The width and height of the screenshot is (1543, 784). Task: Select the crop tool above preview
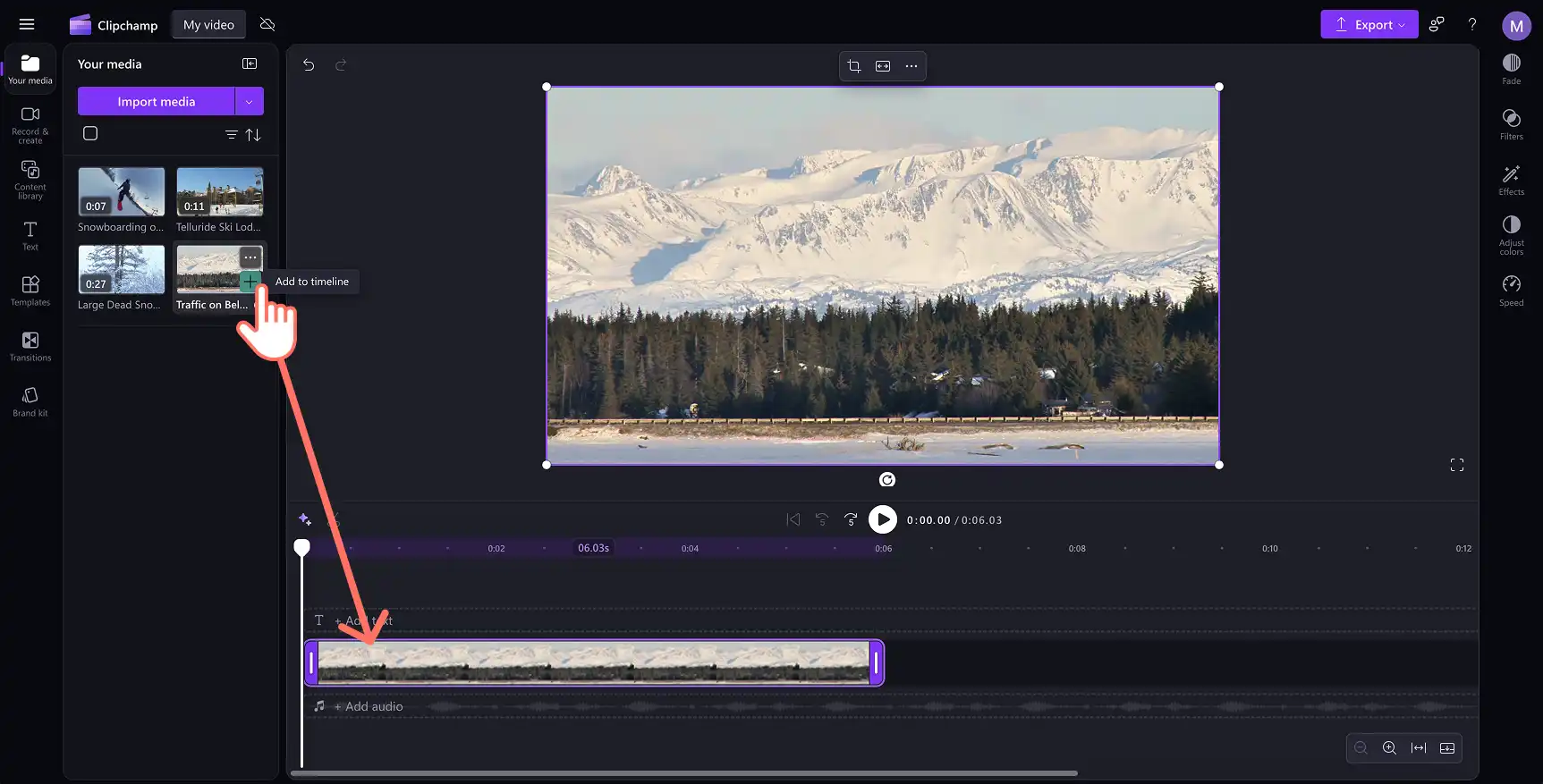(854, 66)
